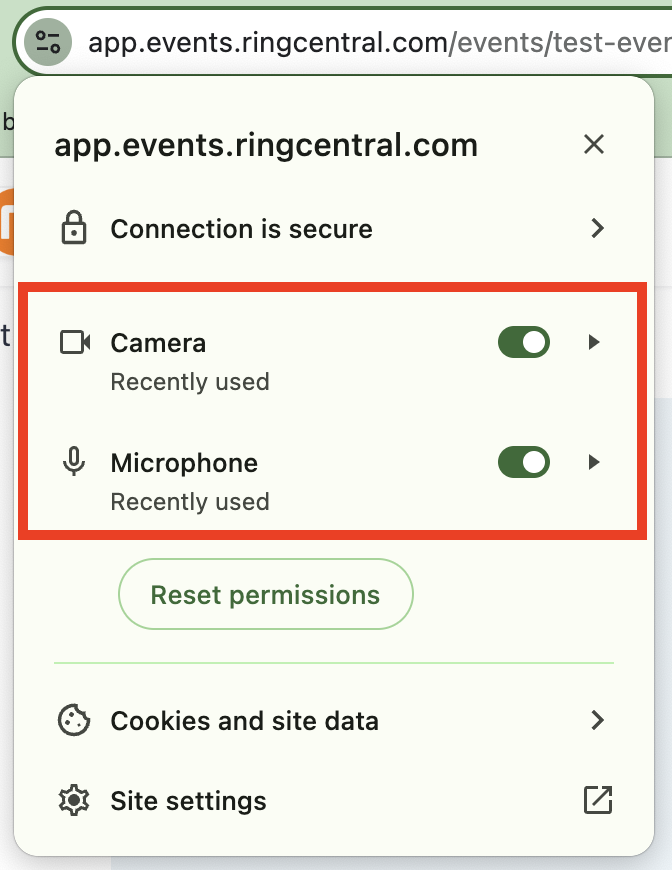Image resolution: width=672 pixels, height=870 pixels.
Task: Turn off the Microphone permission toggle
Action: [x=524, y=463]
